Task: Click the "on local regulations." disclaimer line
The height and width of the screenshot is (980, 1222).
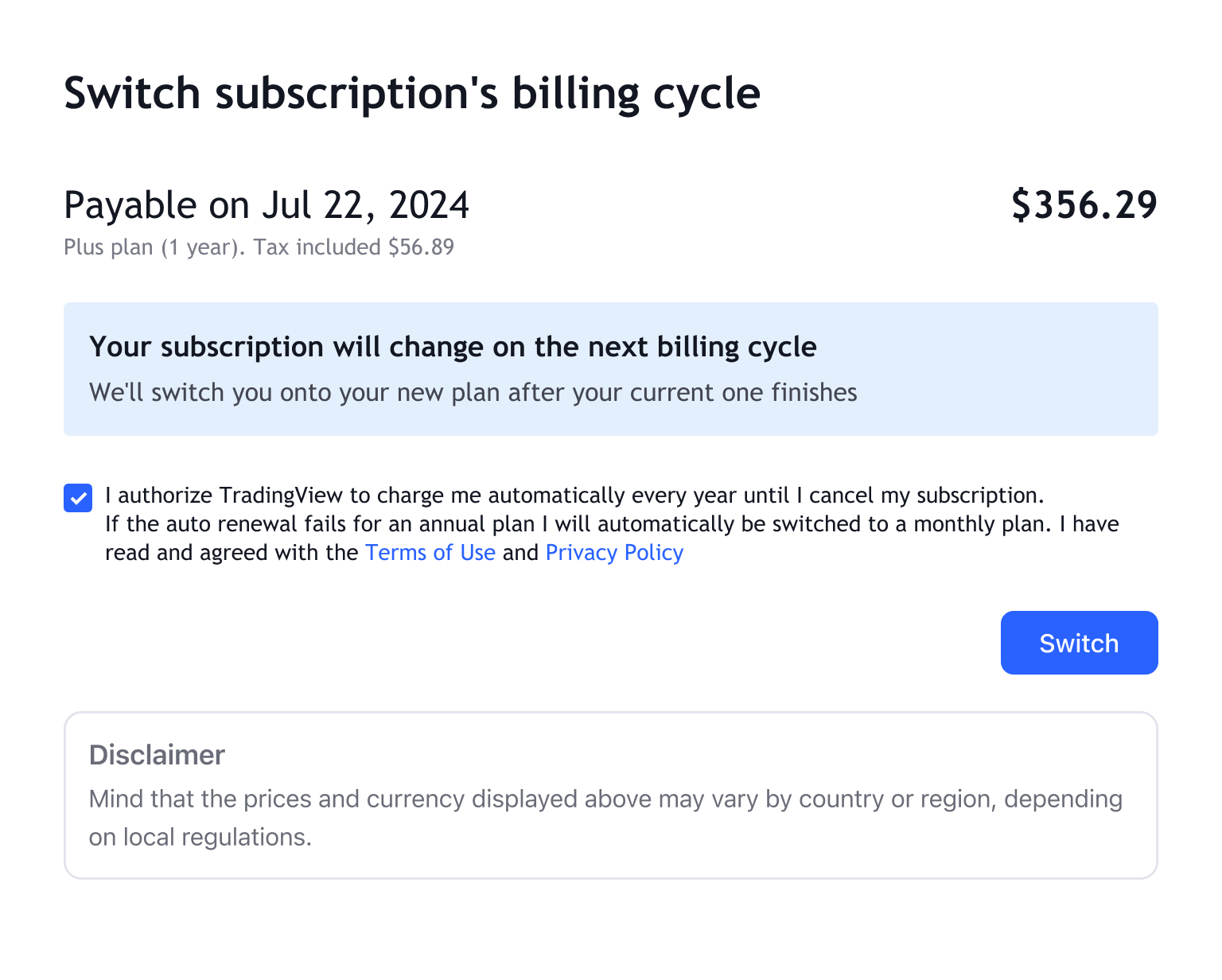Action: pos(200,837)
